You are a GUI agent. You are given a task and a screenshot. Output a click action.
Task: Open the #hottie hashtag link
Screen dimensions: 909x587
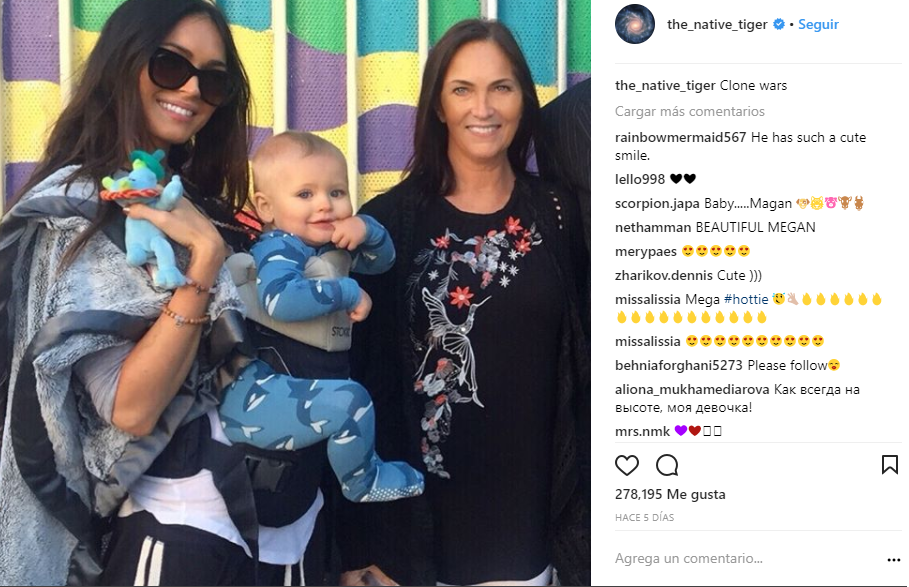pos(746,300)
